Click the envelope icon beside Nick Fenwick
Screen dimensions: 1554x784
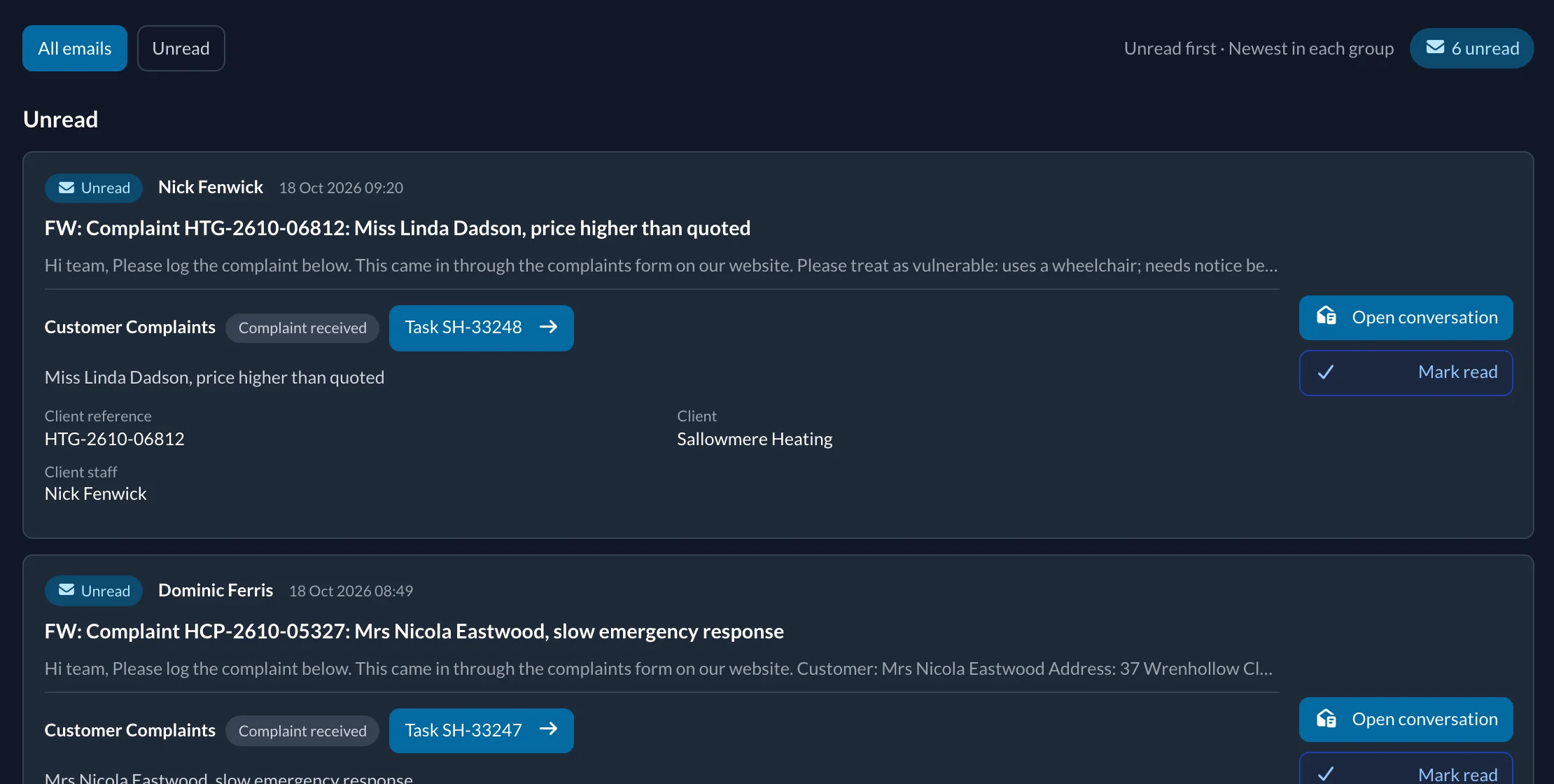66,188
